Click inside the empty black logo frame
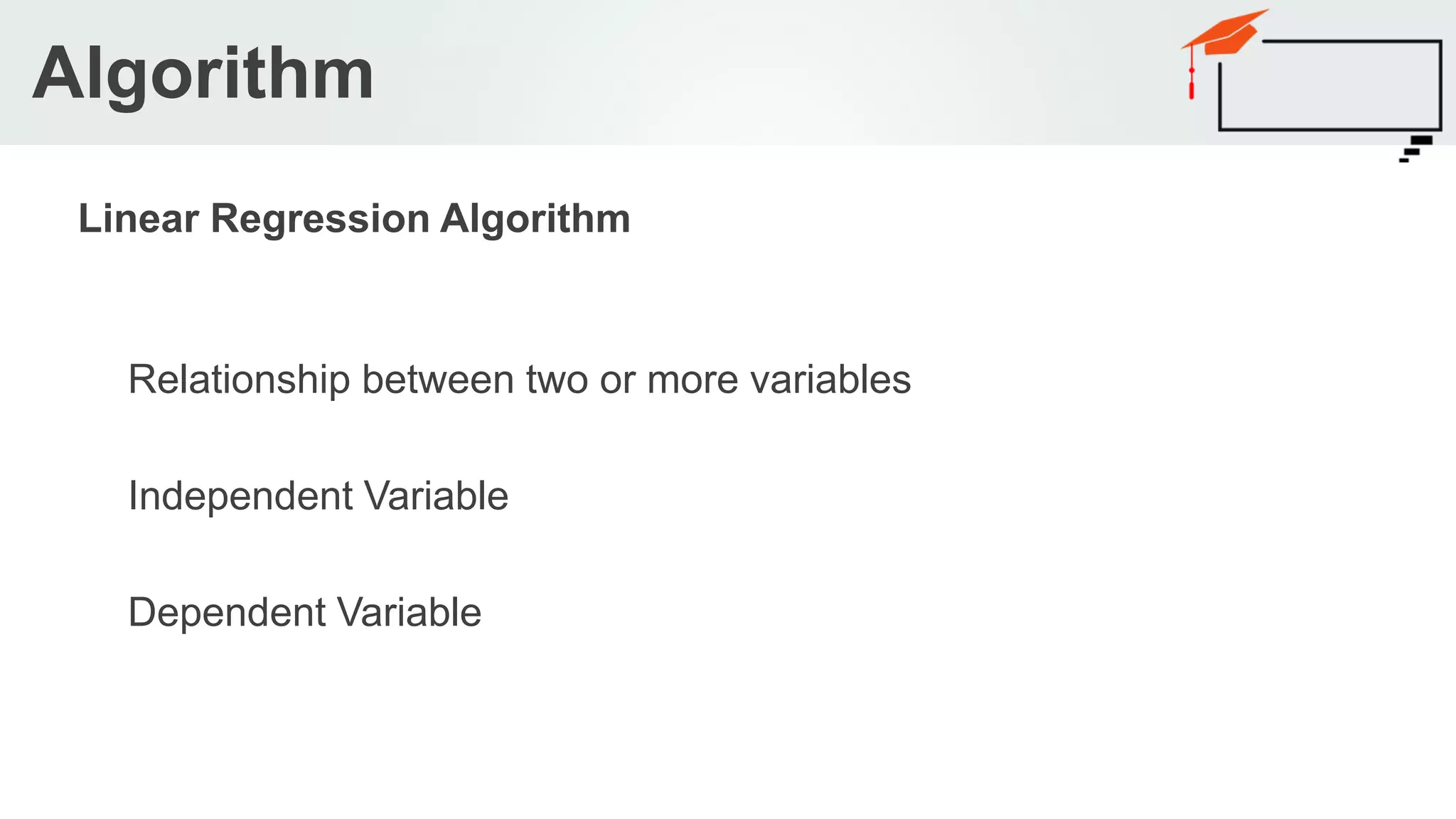 pyautogui.click(x=1329, y=85)
